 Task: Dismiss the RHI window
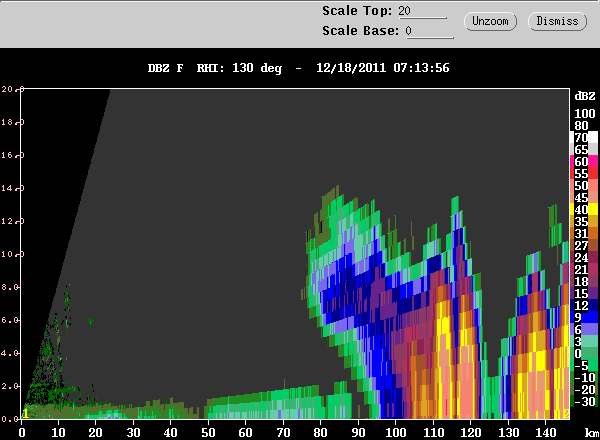[x=558, y=21]
